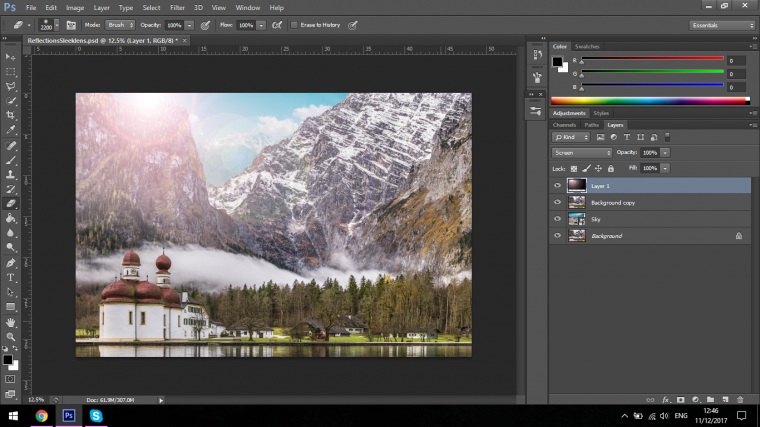This screenshot has height=427, width=760.
Task: Hide Layer 1 visibility eye
Action: pyautogui.click(x=557, y=186)
